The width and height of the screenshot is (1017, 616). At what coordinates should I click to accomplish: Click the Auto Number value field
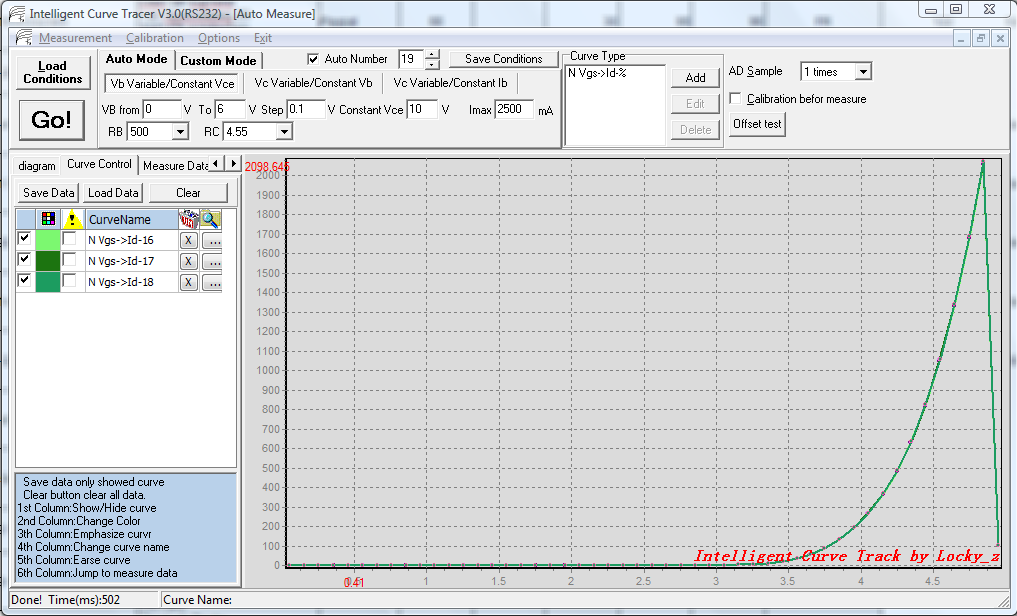point(411,59)
